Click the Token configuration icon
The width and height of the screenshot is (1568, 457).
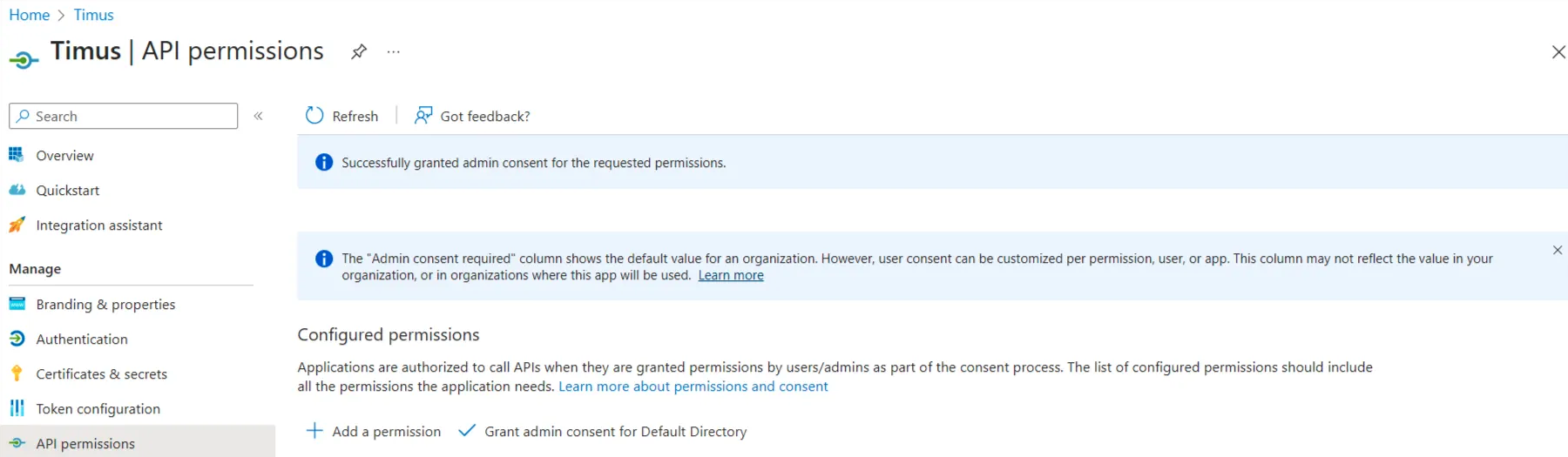(17, 408)
